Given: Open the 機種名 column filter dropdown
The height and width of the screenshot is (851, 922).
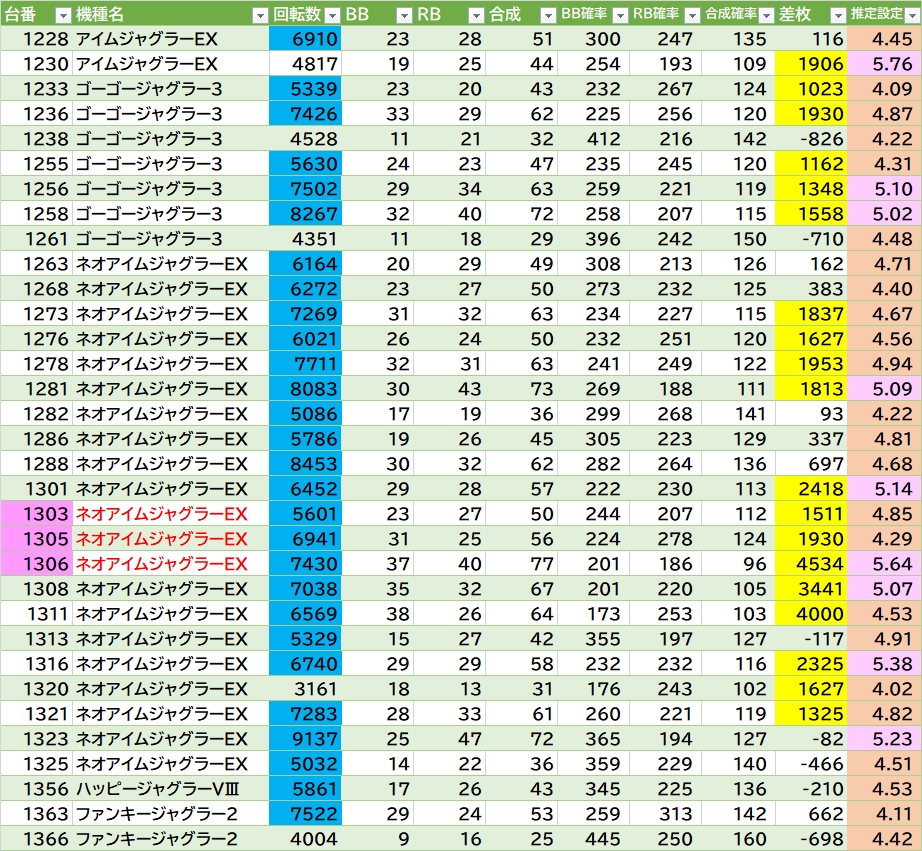Looking at the screenshot, I should 259,15.
